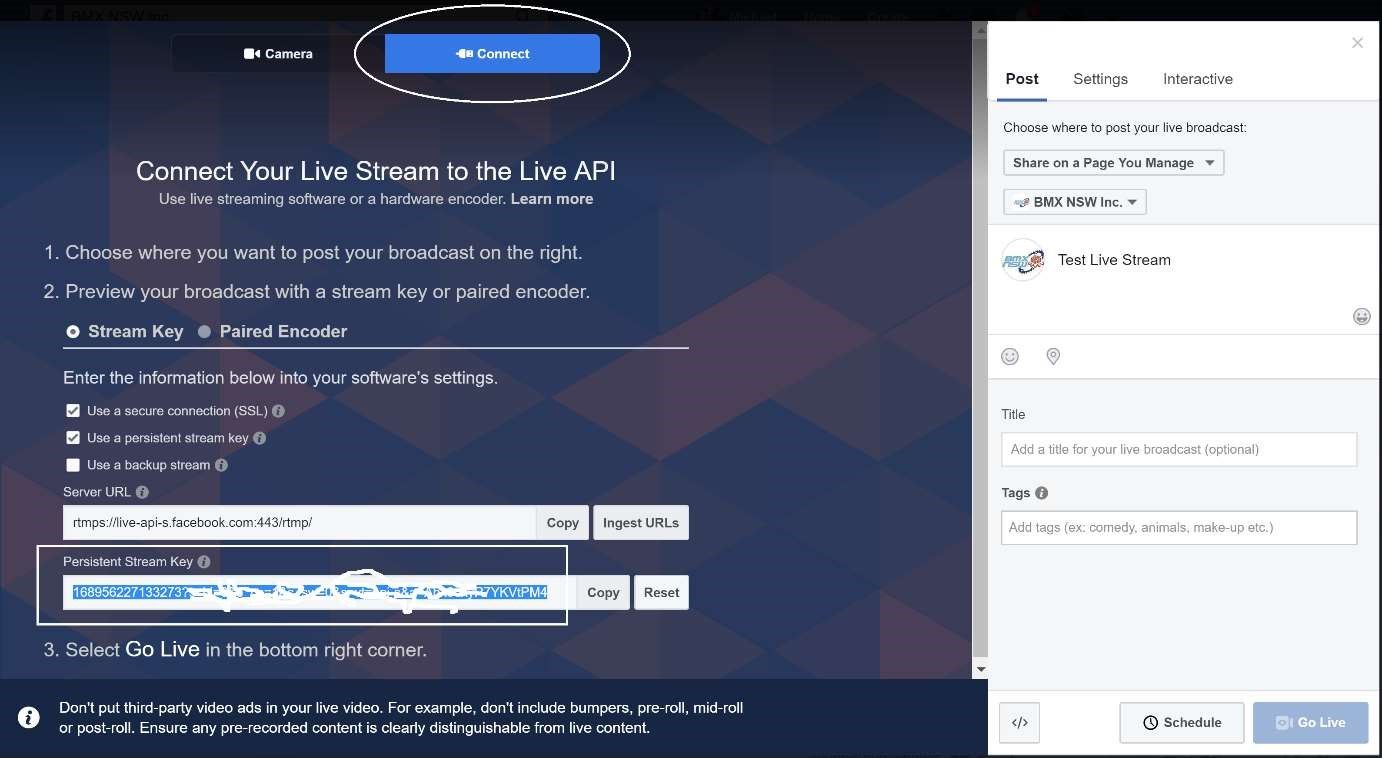1382x758 pixels.
Task: Open the Ingest URLs list
Action: point(641,523)
